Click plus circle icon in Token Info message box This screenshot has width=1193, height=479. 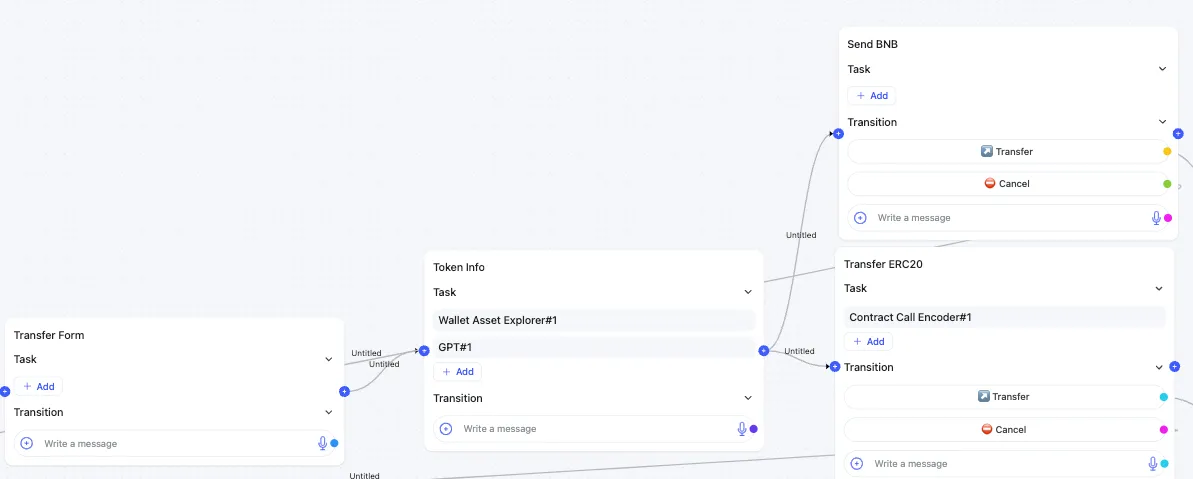446,429
